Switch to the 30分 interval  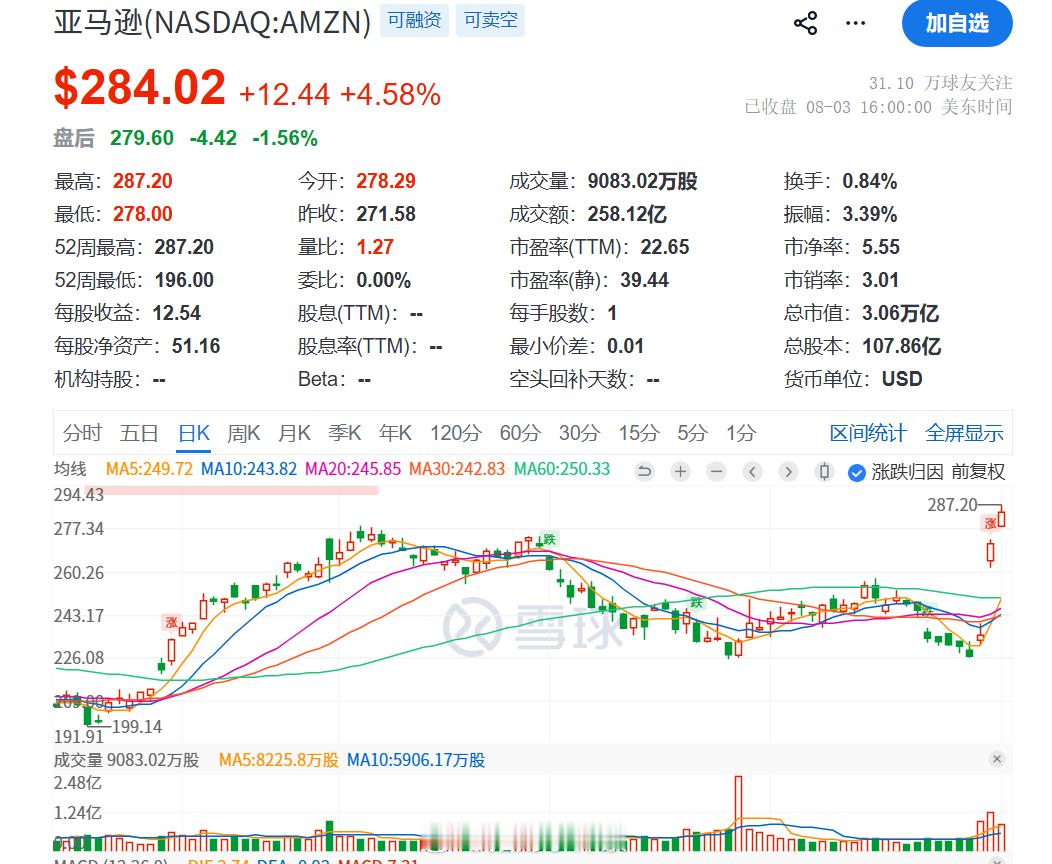(x=580, y=433)
